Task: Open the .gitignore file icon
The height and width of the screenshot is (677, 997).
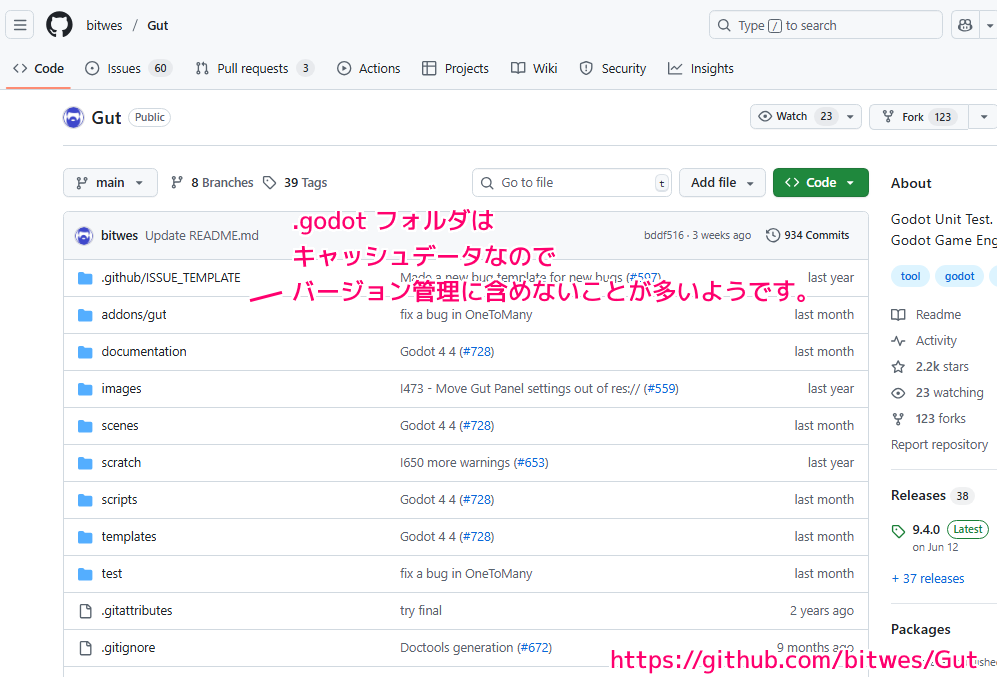Action: 84,647
